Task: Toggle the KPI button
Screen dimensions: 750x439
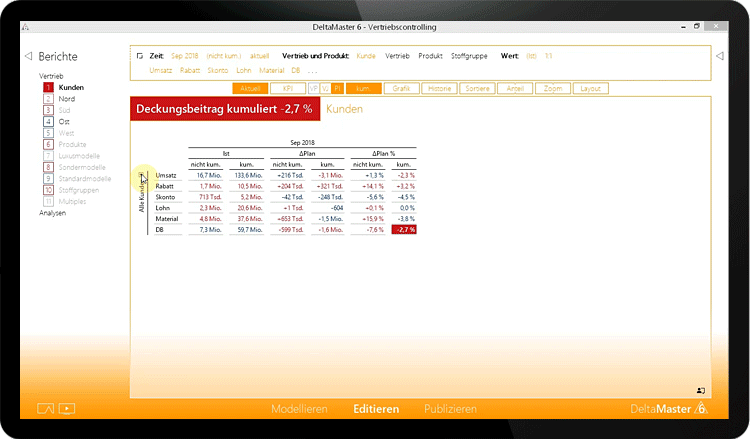Action: coord(288,88)
